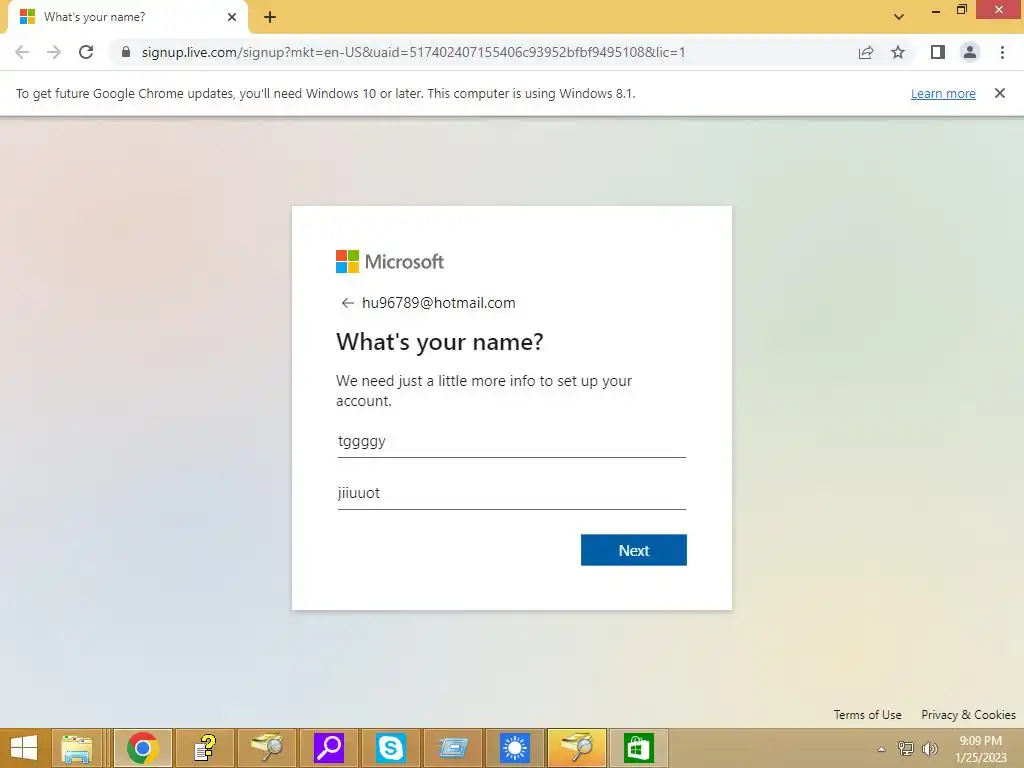Reload the current page
Image resolution: width=1024 pixels, height=768 pixels.
point(86,52)
